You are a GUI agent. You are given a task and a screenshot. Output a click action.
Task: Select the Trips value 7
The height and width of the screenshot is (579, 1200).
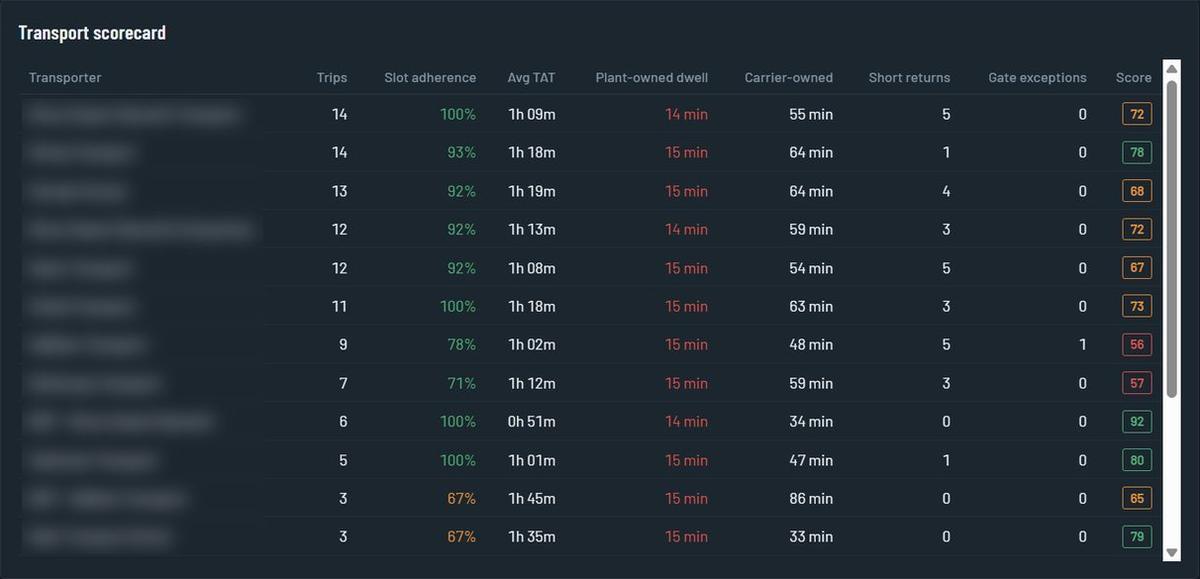343,383
